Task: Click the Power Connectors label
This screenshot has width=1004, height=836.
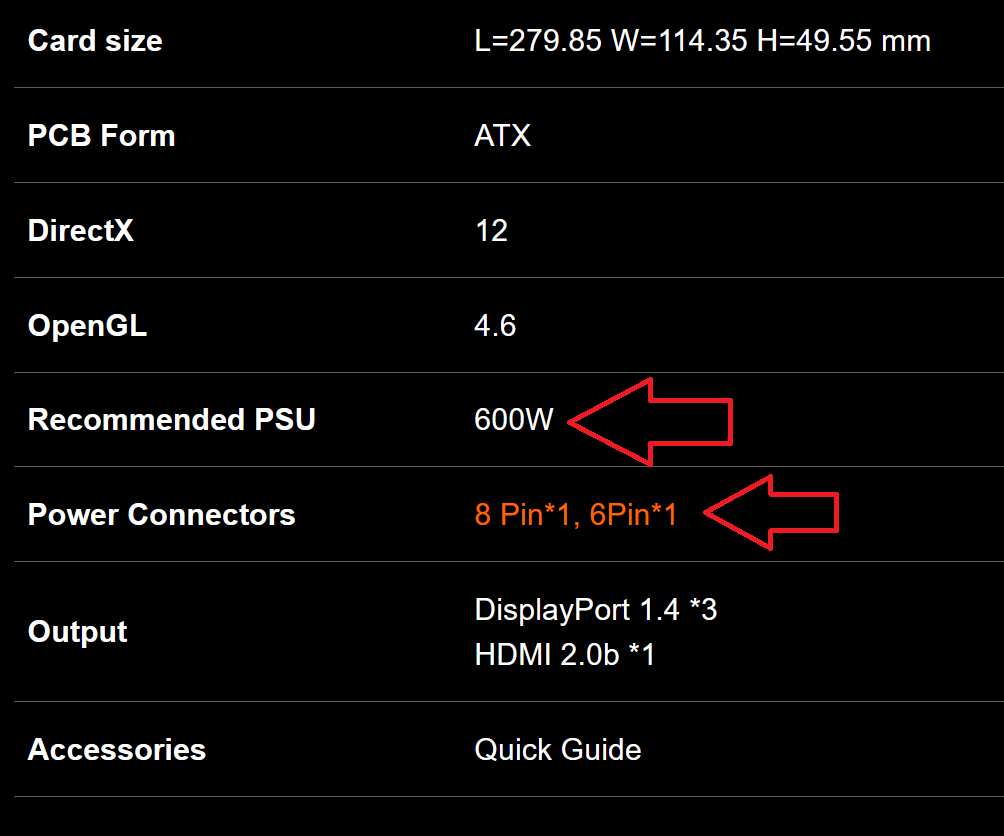Action: (161, 515)
